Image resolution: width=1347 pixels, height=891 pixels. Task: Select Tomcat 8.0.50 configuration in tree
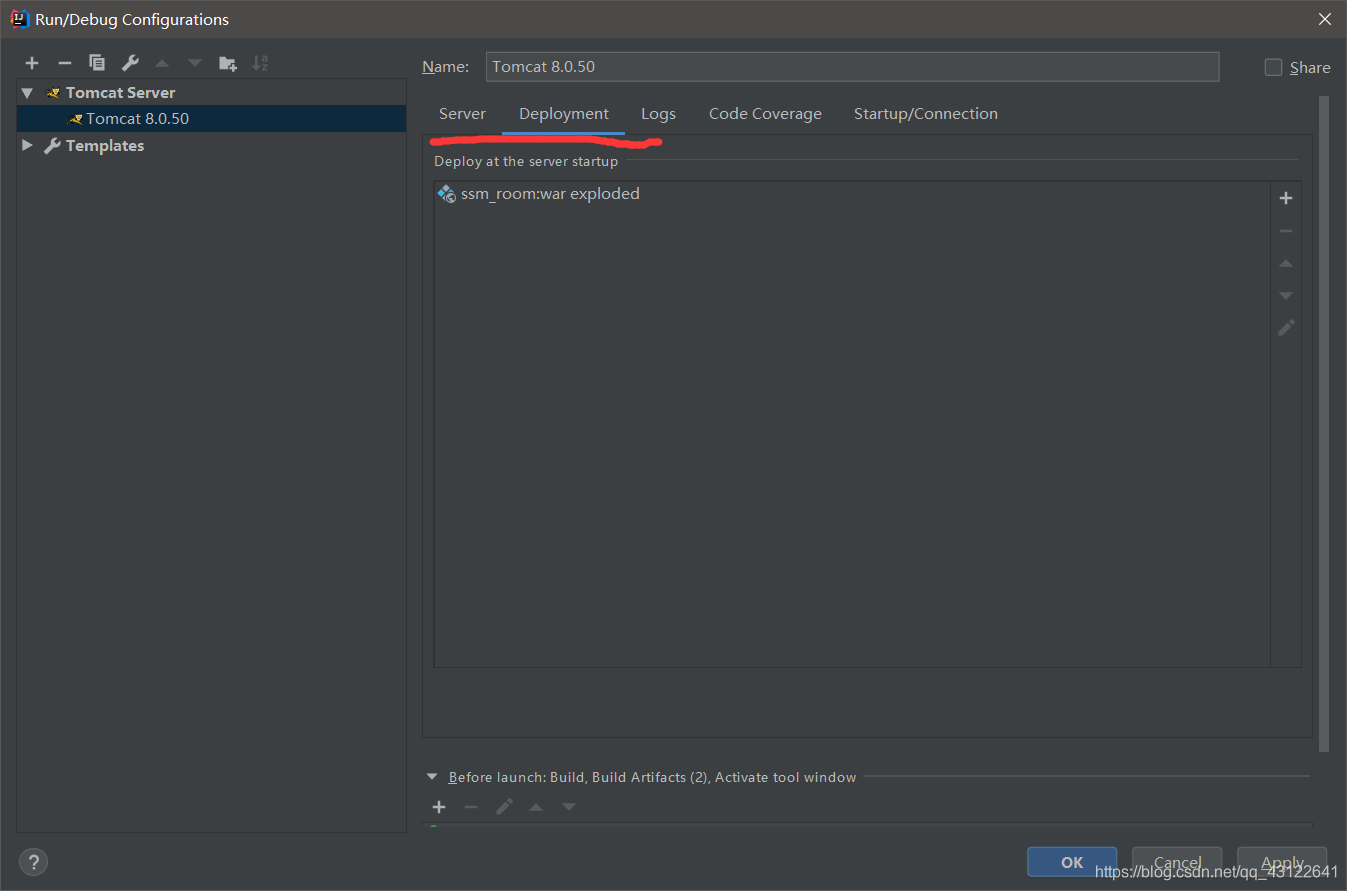(212, 118)
